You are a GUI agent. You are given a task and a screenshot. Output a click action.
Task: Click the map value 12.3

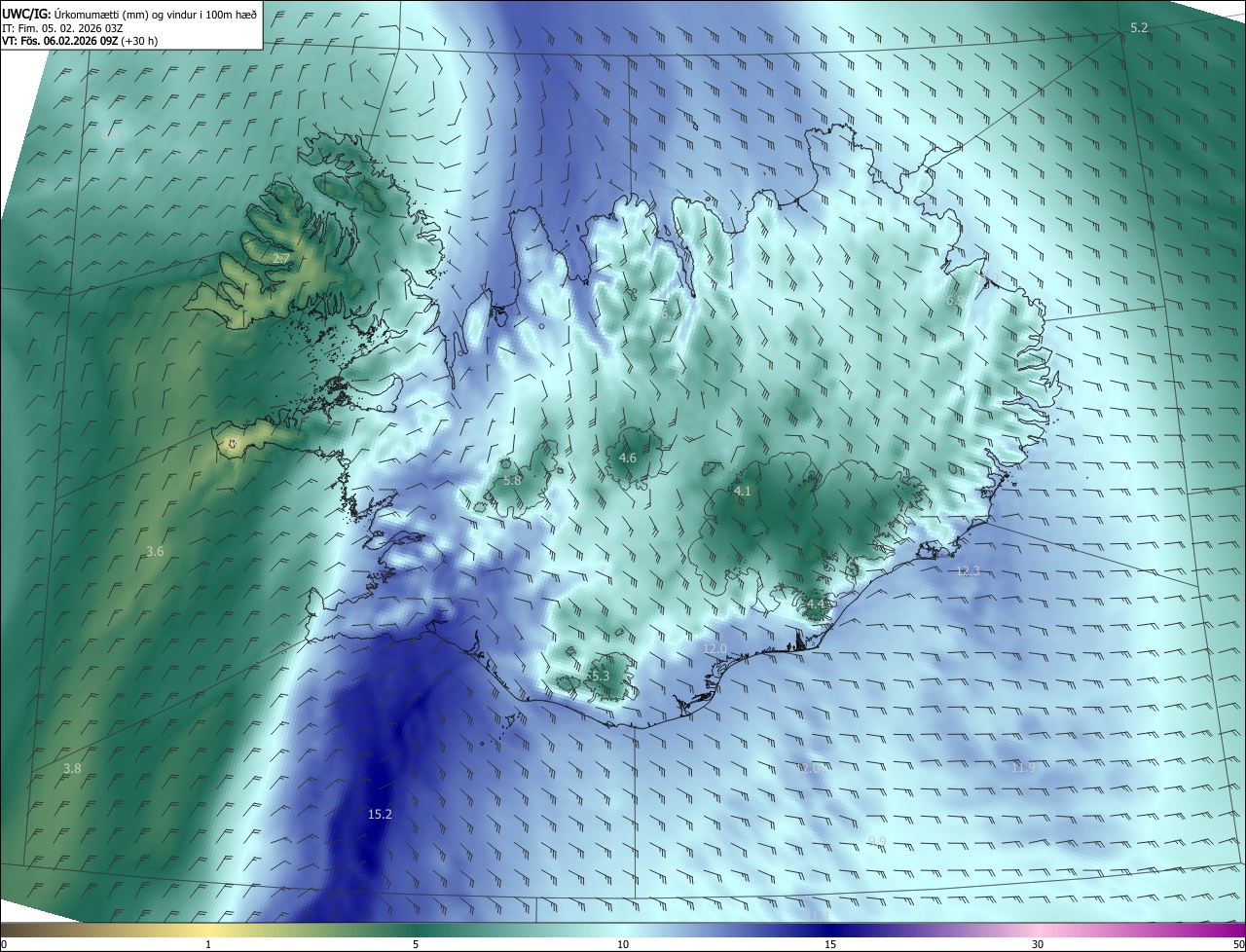point(968,571)
